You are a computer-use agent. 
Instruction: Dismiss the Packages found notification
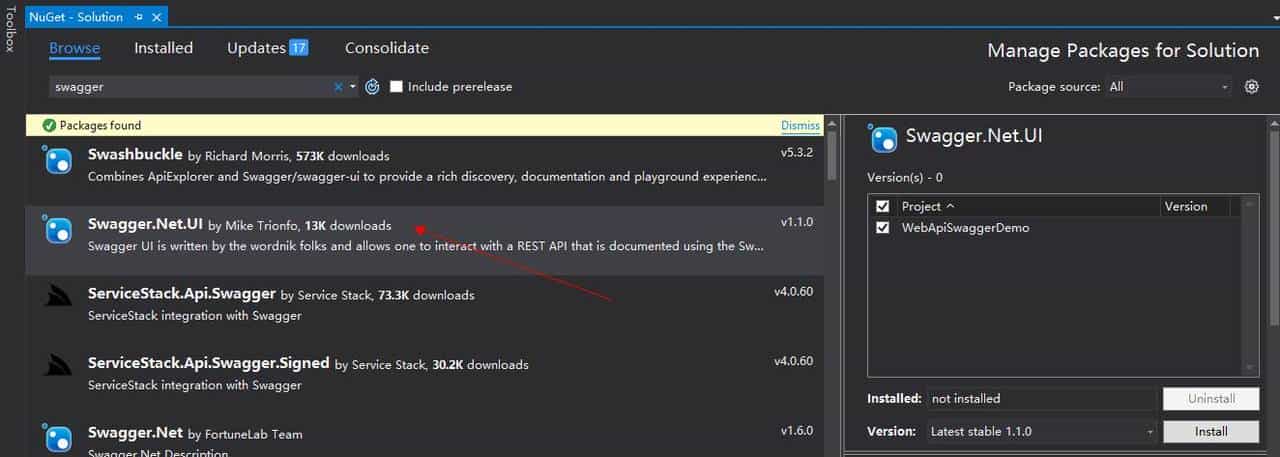[800, 126]
